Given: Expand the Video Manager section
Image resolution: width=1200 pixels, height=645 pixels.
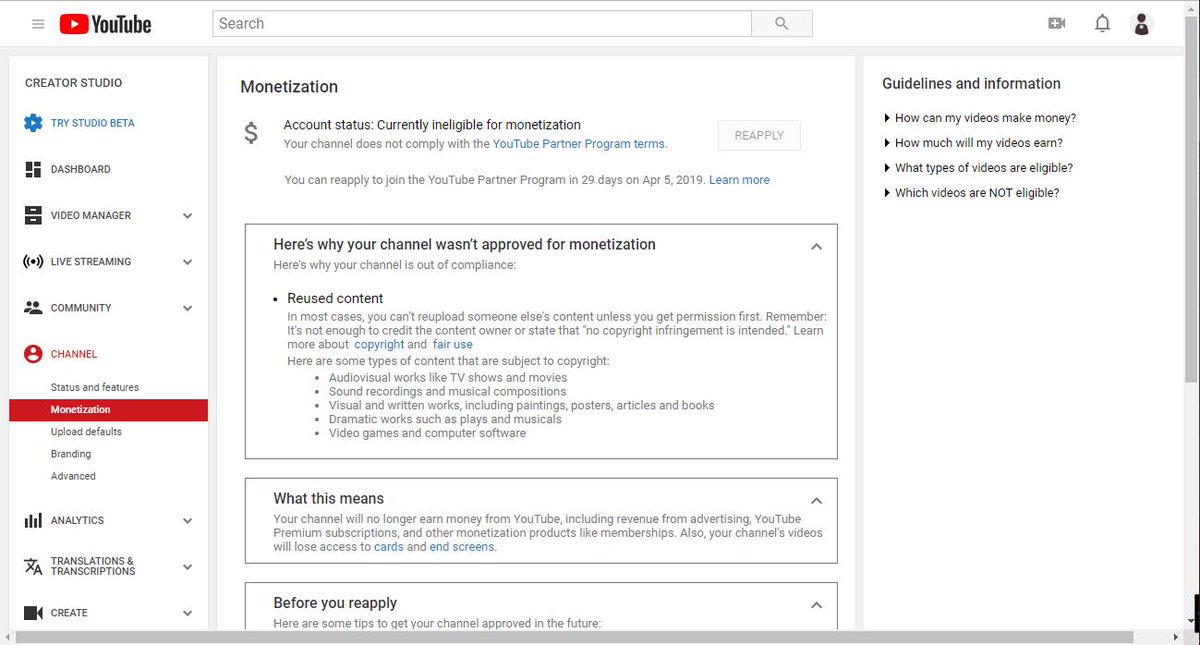Looking at the screenshot, I should point(187,216).
